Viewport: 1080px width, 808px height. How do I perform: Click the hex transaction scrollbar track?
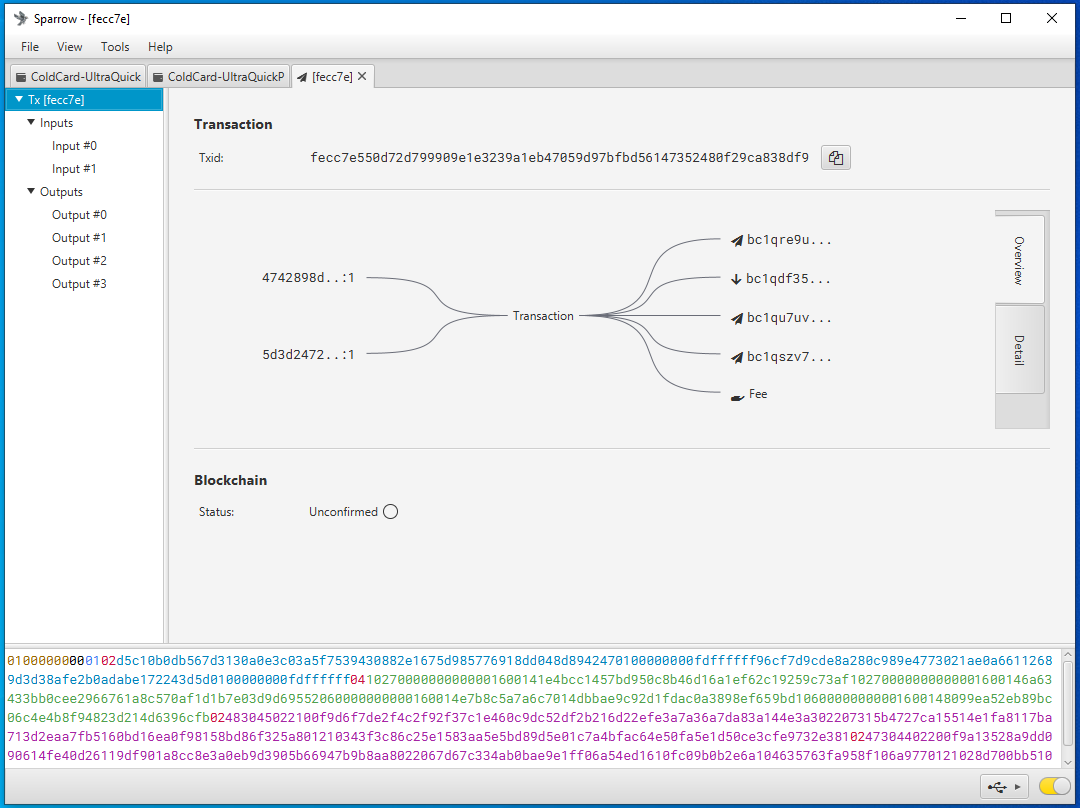pos(1068,709)
